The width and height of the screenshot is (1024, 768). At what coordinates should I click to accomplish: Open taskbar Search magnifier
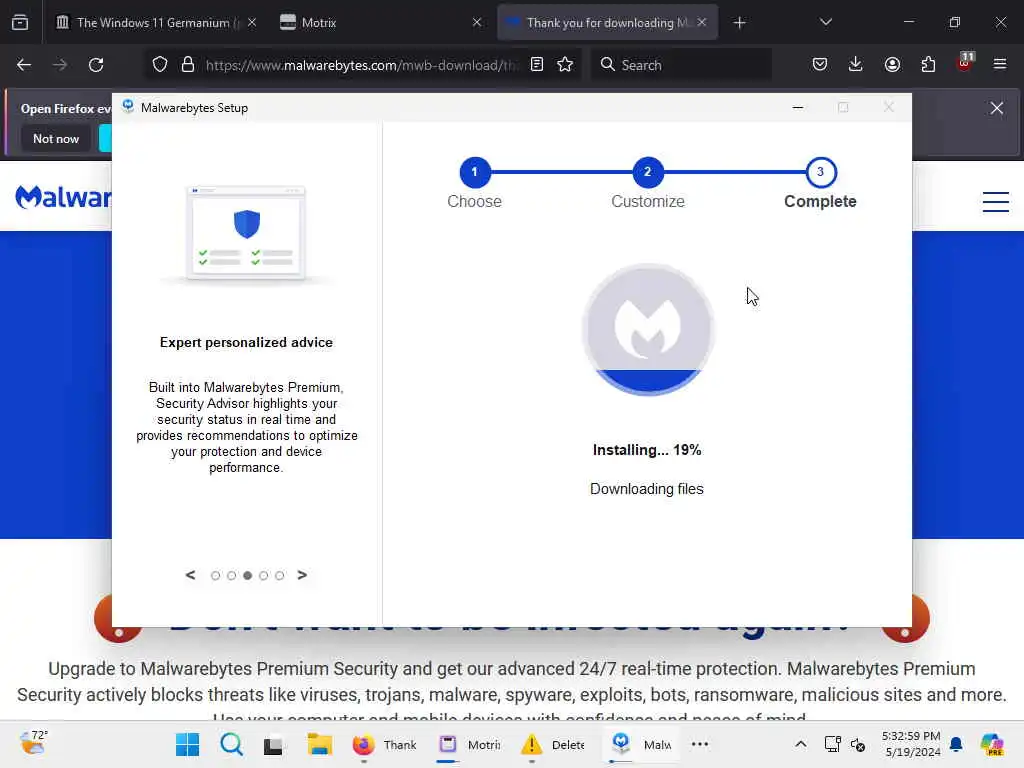pos(231,744)
